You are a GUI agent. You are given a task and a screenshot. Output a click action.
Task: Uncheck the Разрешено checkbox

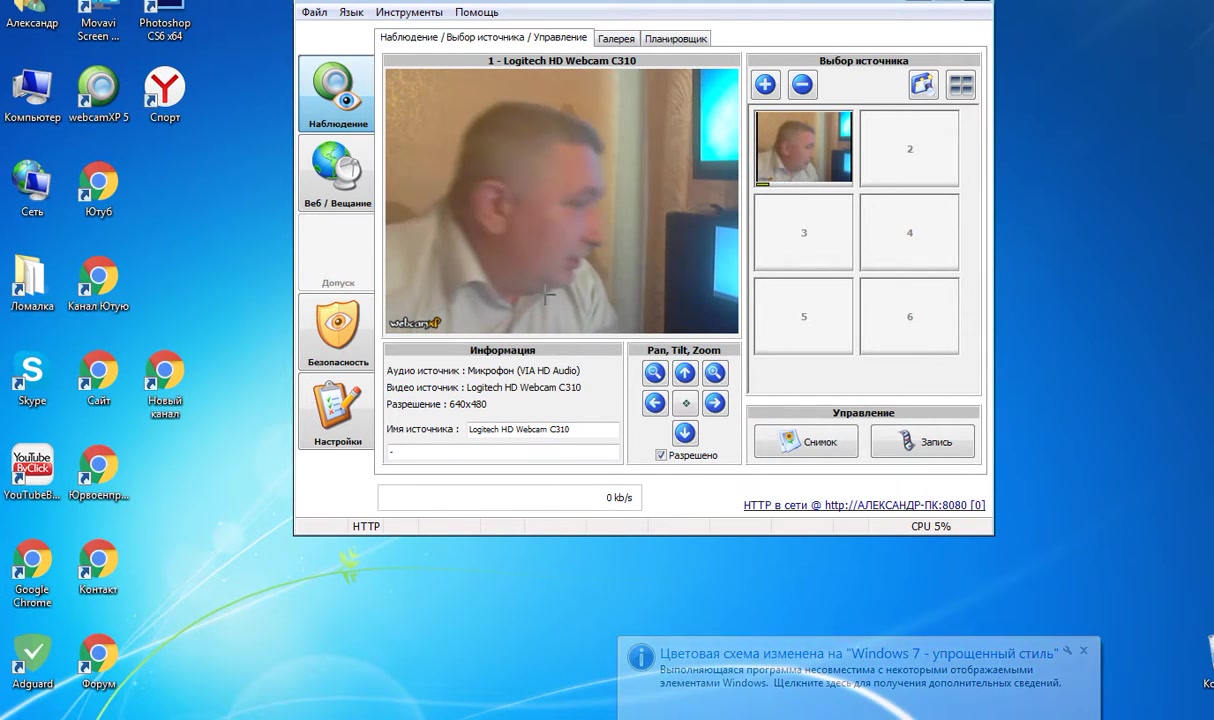[x=661, y=455]
